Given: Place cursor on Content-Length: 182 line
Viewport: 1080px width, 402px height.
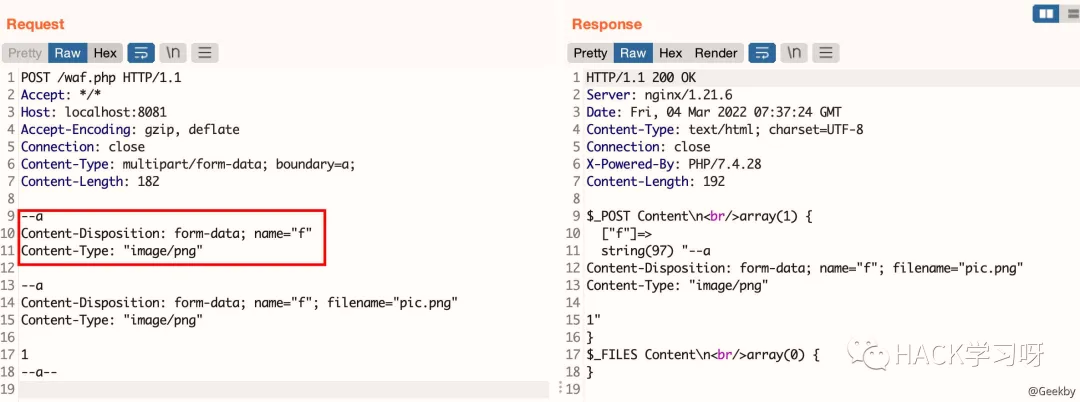Looking at the screenshot, I should (x=90, y=181).
